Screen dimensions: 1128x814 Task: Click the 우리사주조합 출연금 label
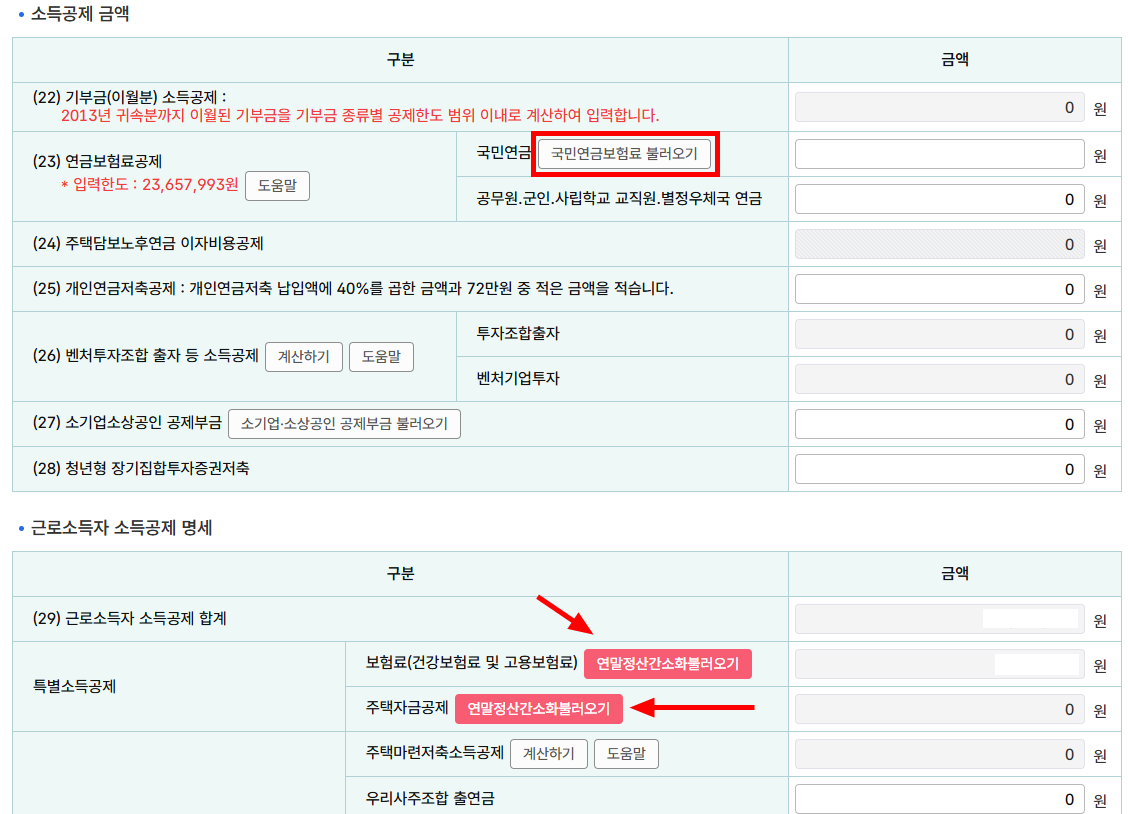point(429,798)
